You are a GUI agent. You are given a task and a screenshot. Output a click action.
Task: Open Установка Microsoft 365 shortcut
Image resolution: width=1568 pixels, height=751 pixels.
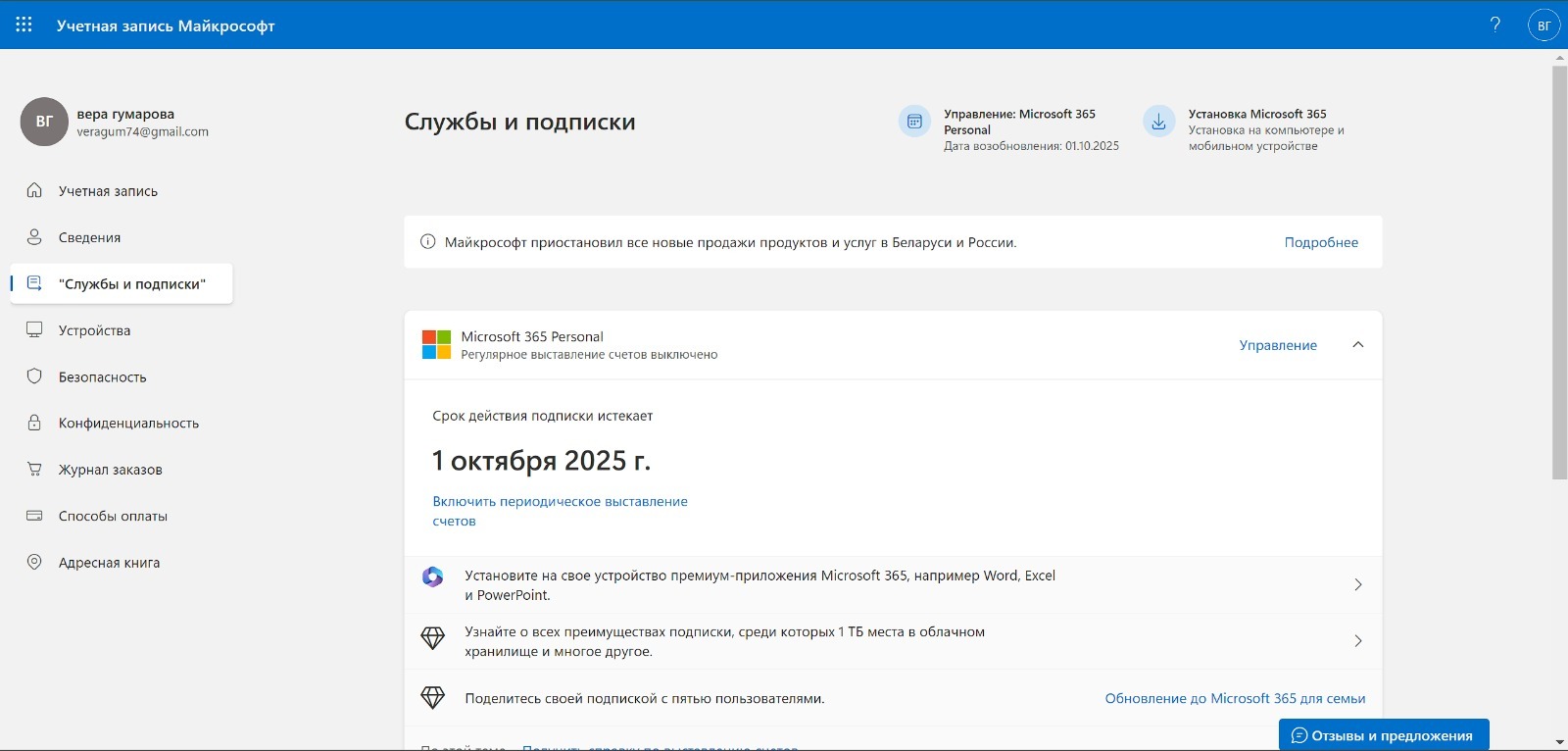click(x=1245, y=129)
